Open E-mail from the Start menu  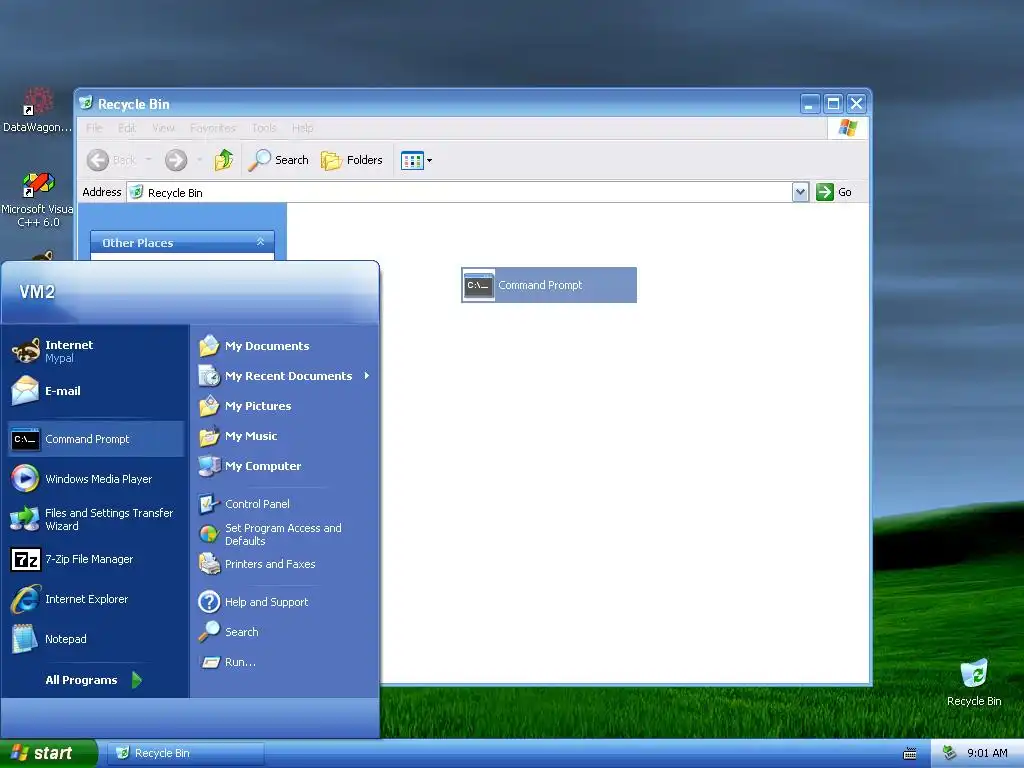point(95,391)
